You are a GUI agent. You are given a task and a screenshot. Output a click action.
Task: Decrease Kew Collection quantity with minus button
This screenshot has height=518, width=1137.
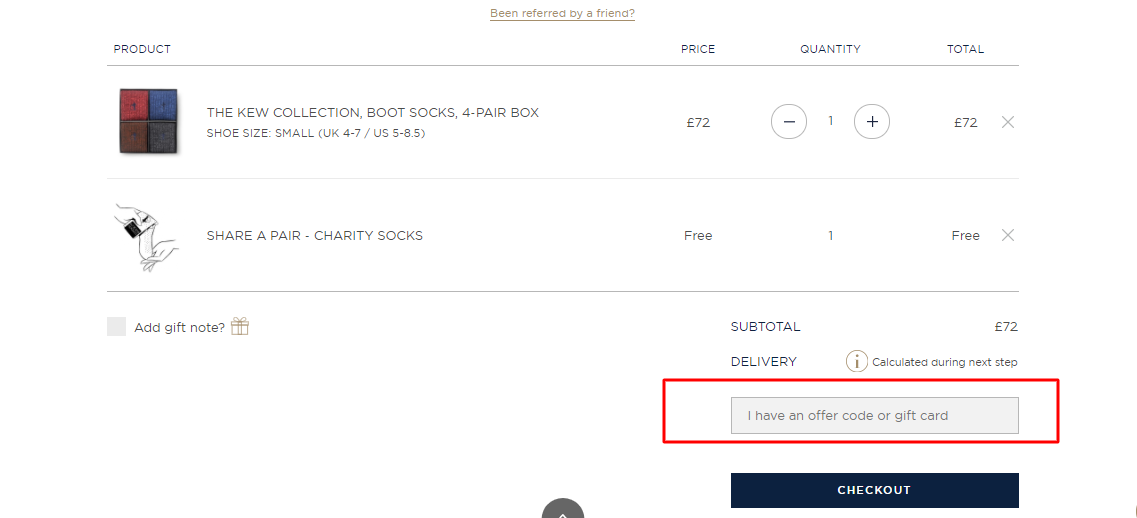pyautogui.click(x=789, y=122)
